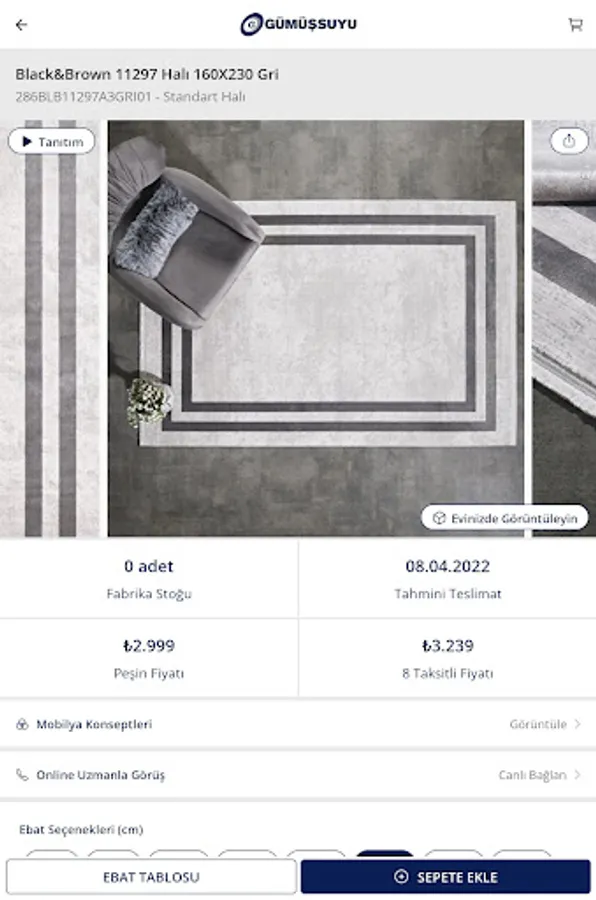Open the EBAT TABLOSU size chart

click(x=151, y=877)
